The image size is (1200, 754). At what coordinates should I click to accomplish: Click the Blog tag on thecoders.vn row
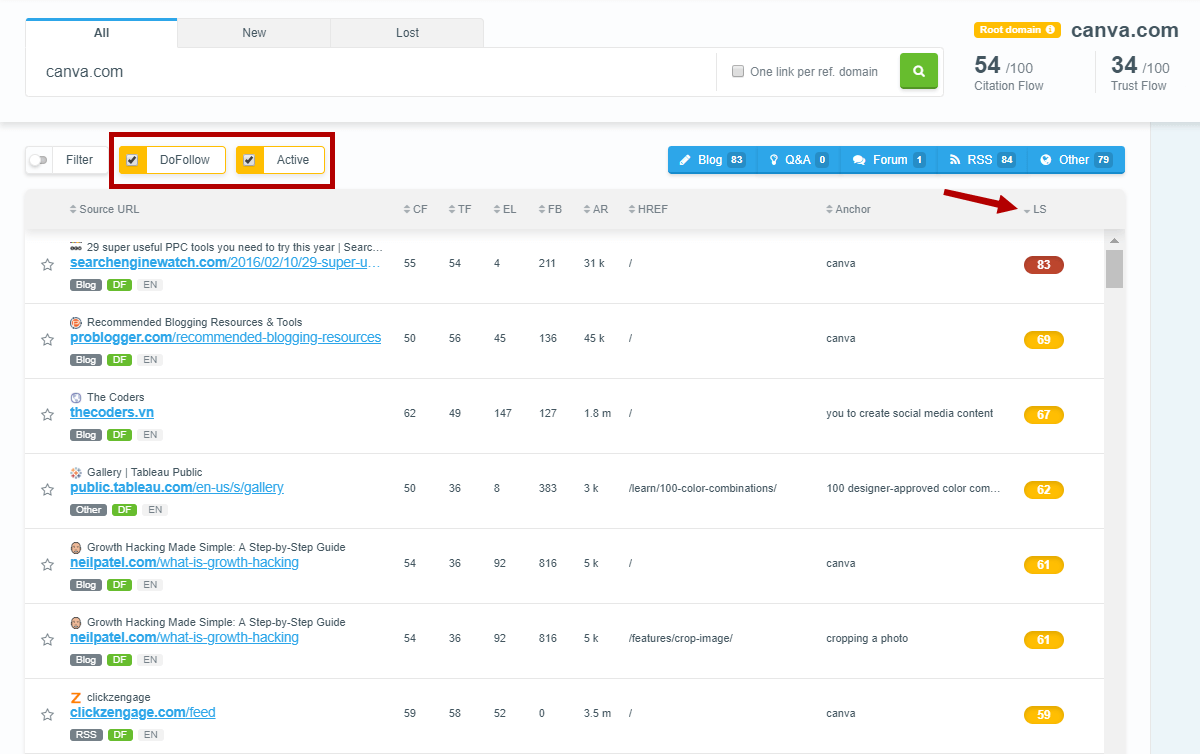pyautogui.click(x=86, y=435)
